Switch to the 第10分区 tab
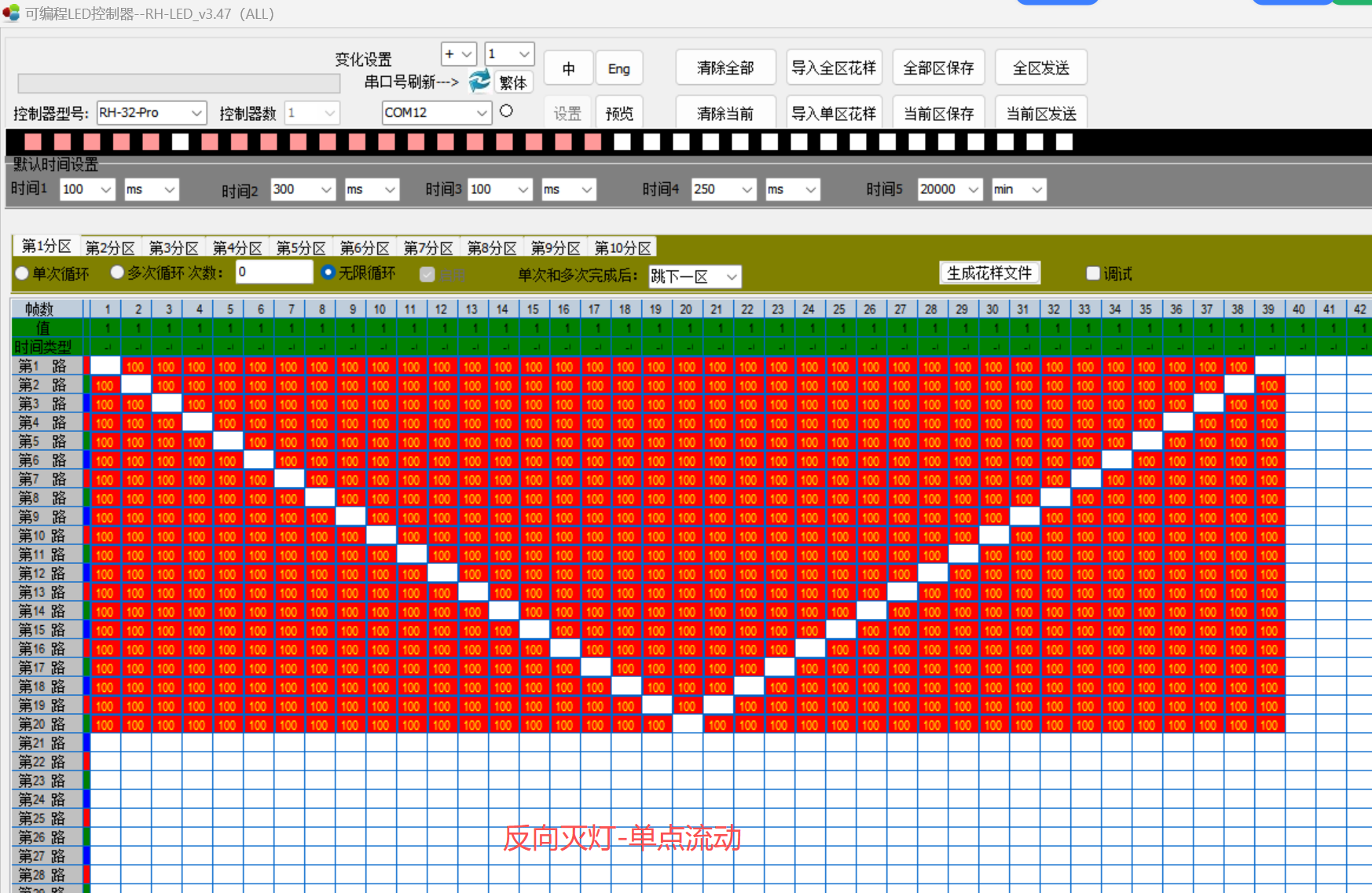 coord(622,247)
